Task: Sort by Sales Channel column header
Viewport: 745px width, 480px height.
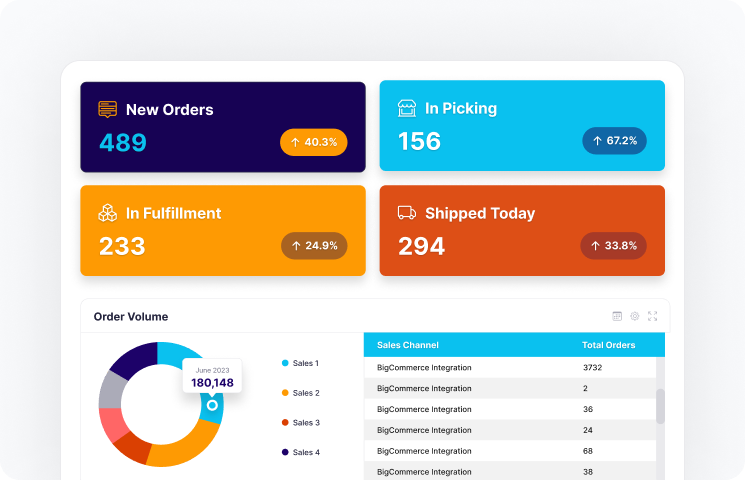Action: (408, 345)
